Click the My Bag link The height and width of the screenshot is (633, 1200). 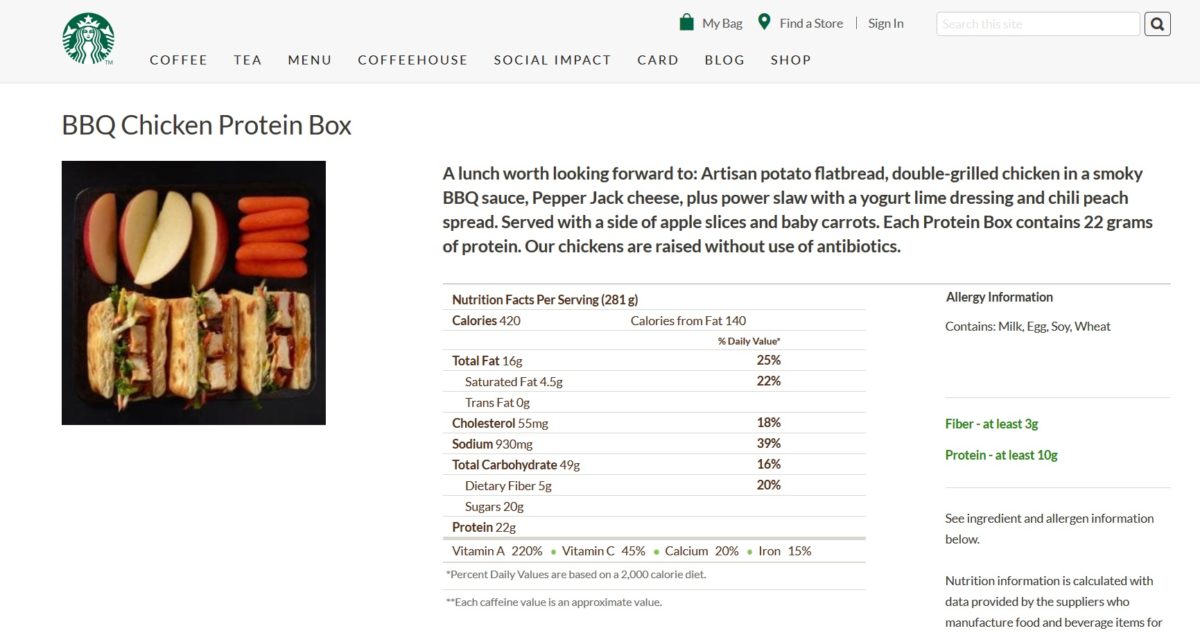722,23
